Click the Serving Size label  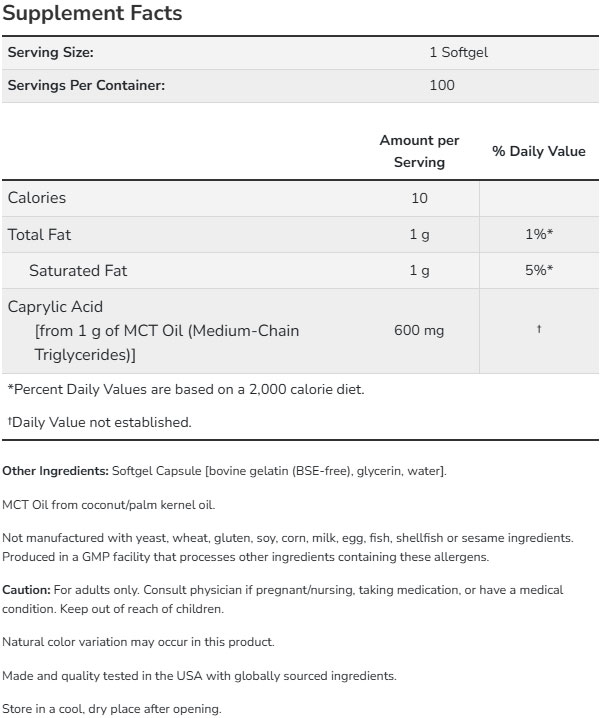pos(51,53)
